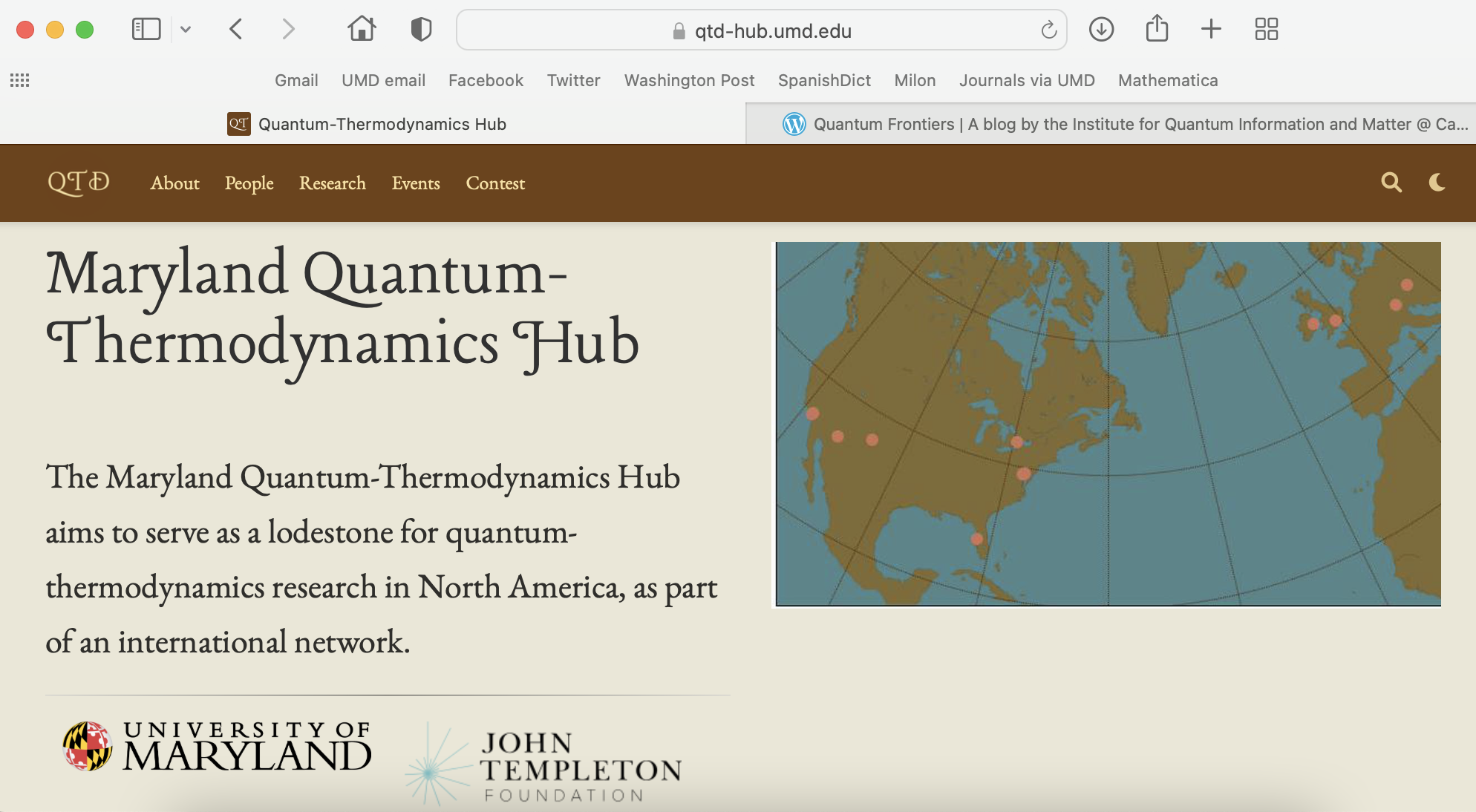The image size is (1476, 812).
Task: Click the site search magnifier icon
Action: [x=1391, y=183]
